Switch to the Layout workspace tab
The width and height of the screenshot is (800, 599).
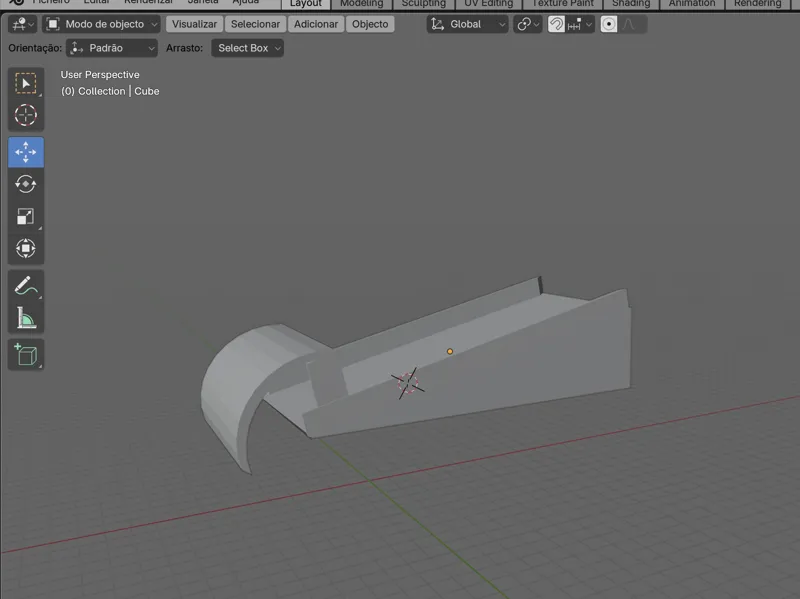[x=306, y=4]
